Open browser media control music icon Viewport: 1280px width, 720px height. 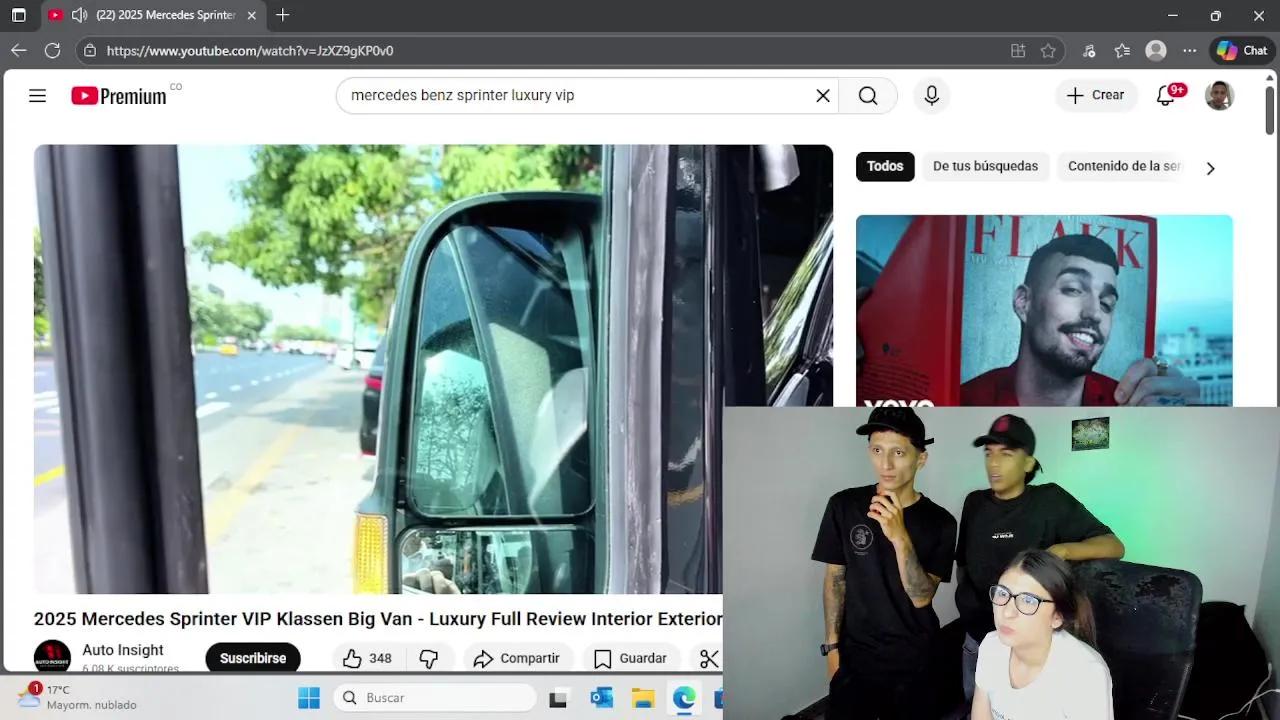coord(1089,50)
